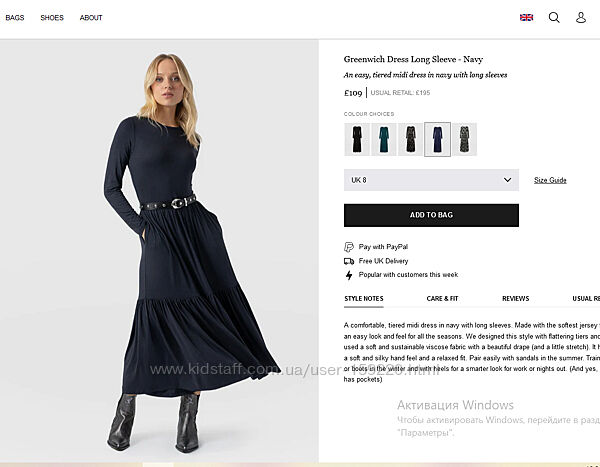Select the navy dress colour swatch
The width and height of the screenshot is (600, 467).
tap(437, 139)
